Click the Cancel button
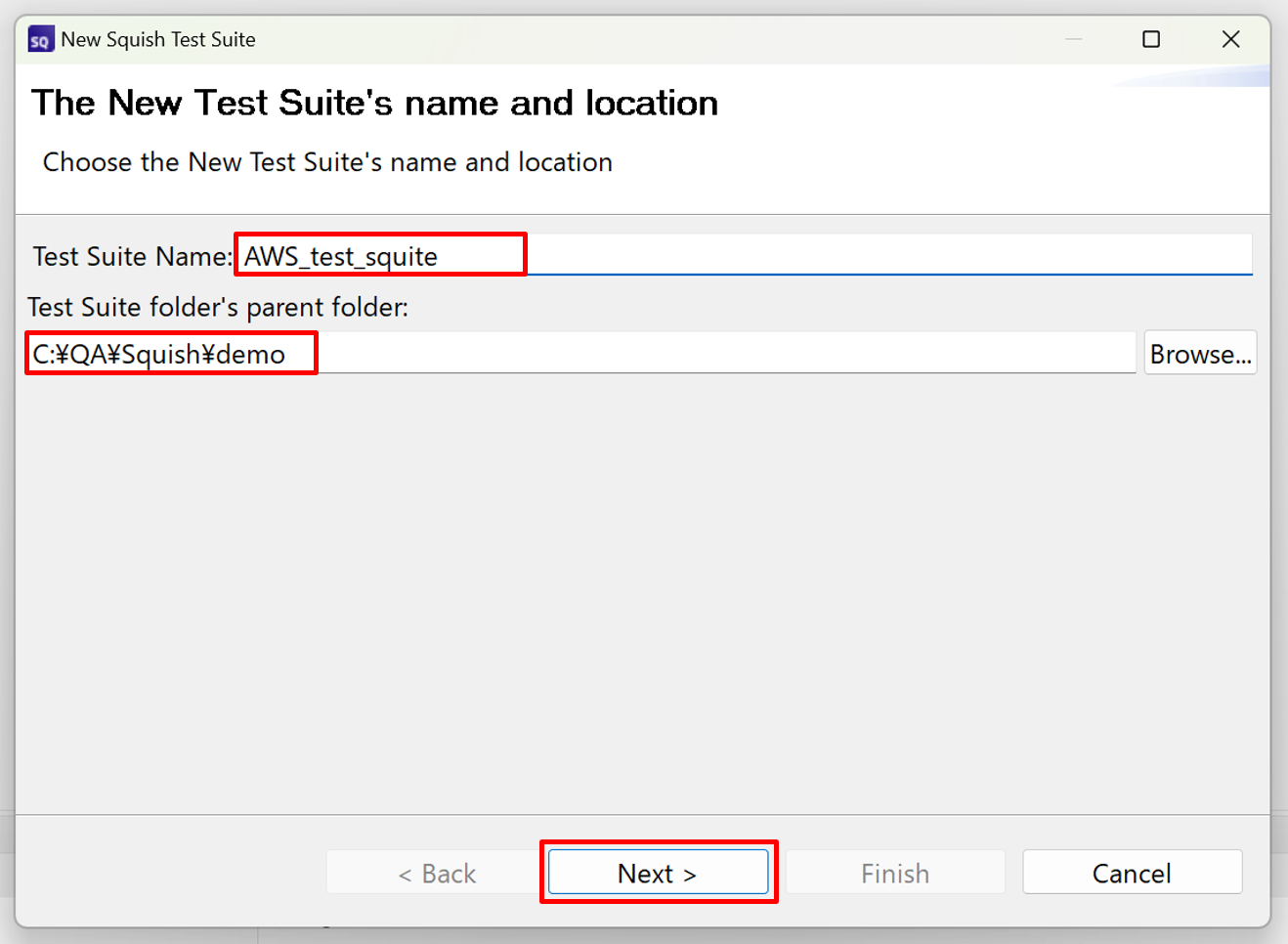Screen dimensions: 1288x944 click(1132, 873)
